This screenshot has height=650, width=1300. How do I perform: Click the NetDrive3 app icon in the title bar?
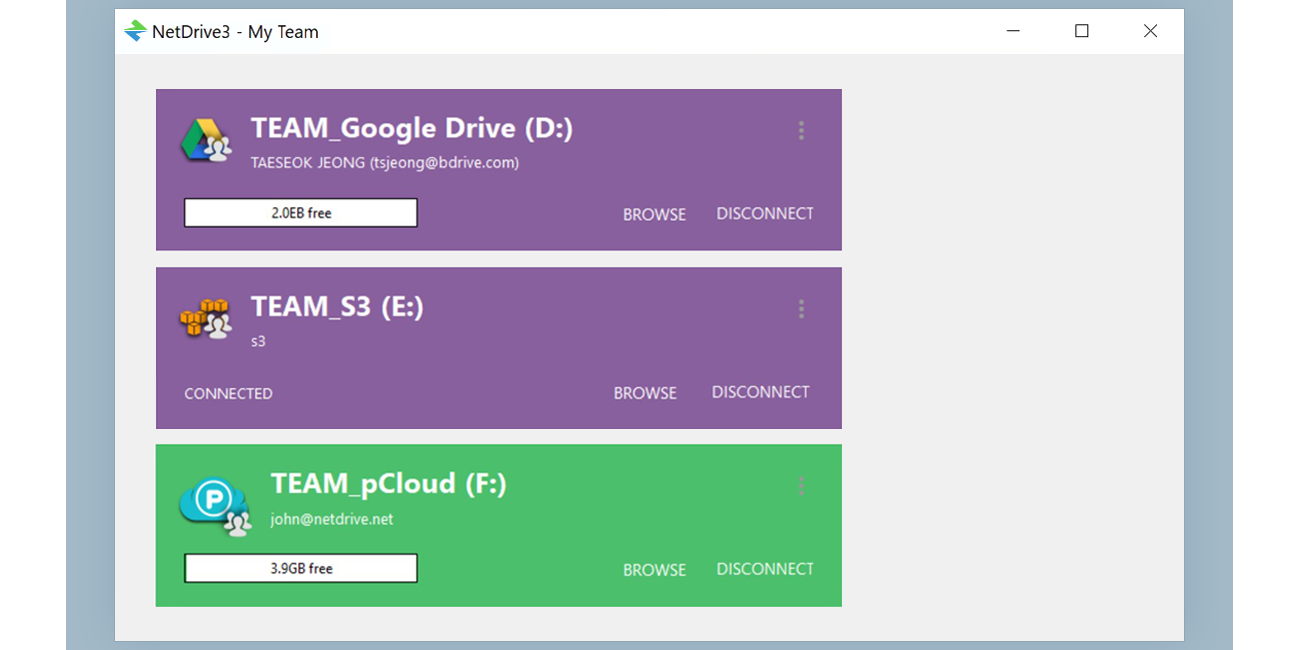135,31
